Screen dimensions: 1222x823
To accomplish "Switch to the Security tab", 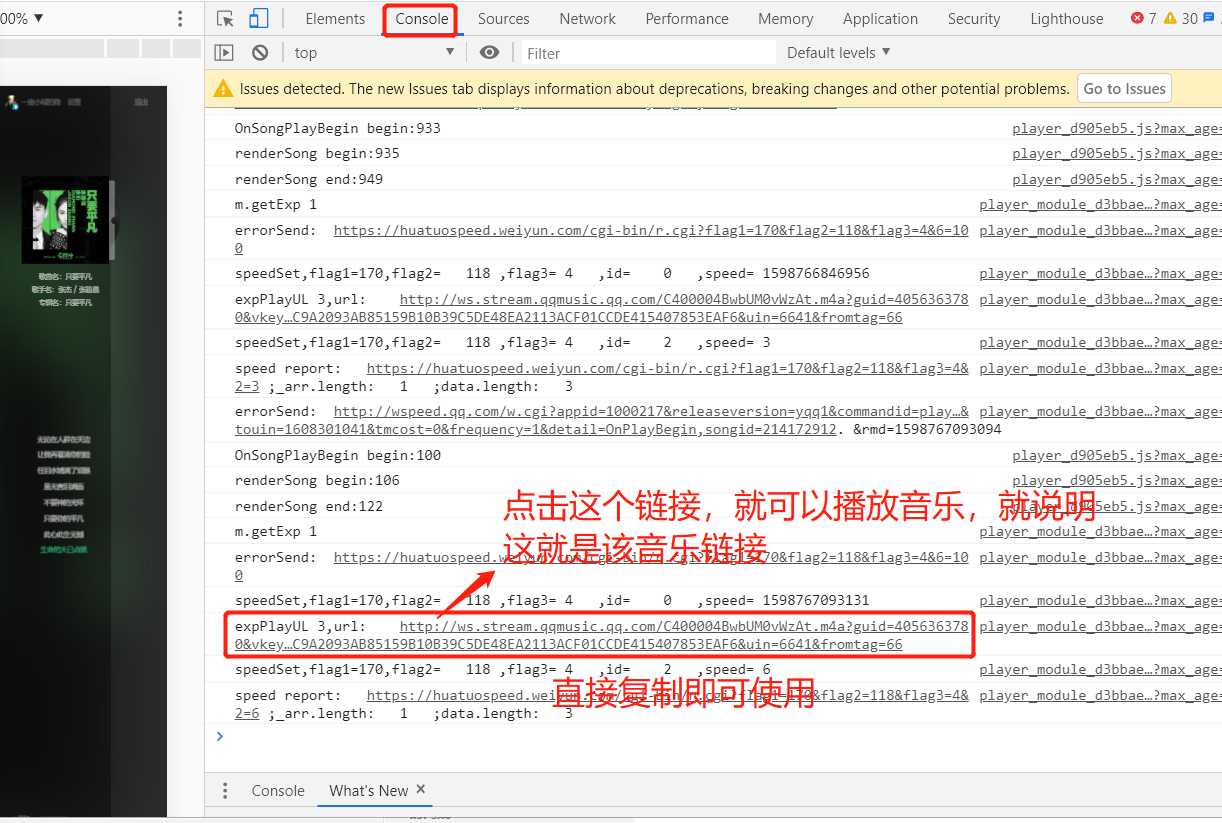I will (x=973, y=19).
